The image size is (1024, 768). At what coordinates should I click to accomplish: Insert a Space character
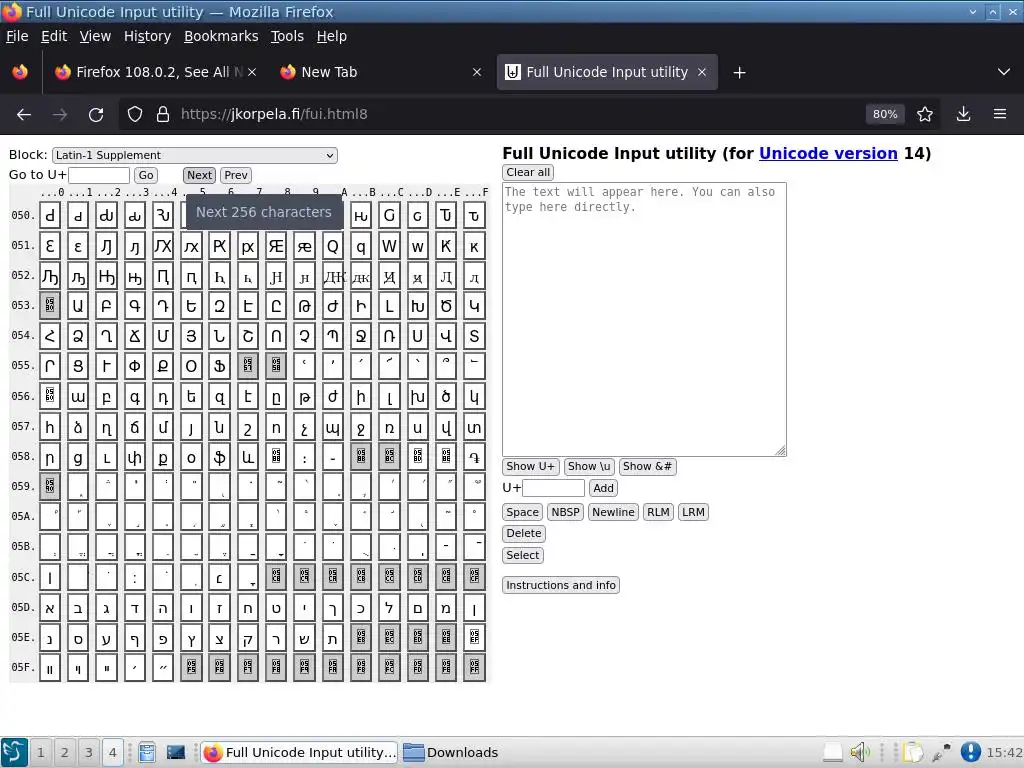[522, 512]
